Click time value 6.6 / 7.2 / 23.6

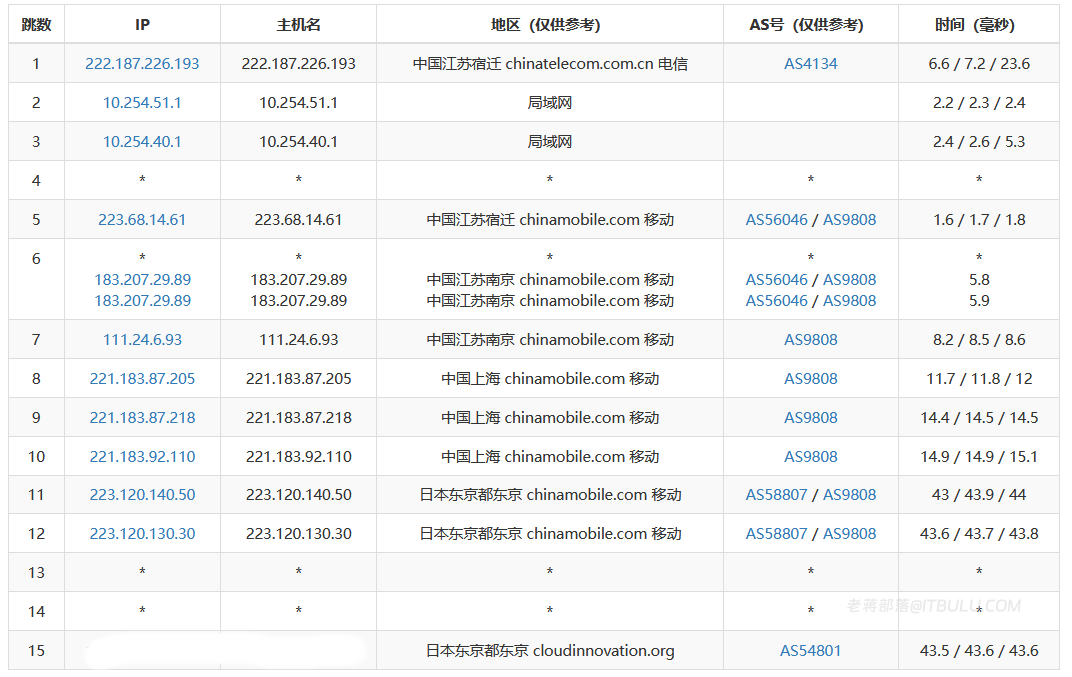pyautogui.click(x=979, y=64)
